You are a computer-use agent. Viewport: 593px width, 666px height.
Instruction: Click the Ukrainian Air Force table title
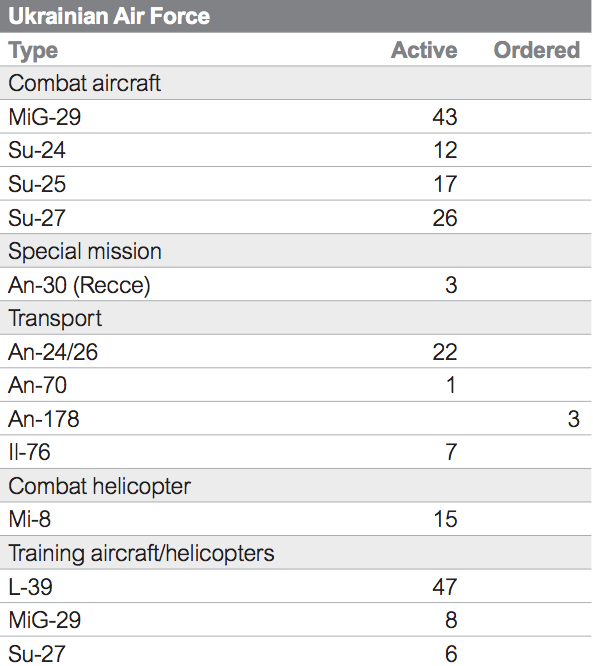pos(109,16)
